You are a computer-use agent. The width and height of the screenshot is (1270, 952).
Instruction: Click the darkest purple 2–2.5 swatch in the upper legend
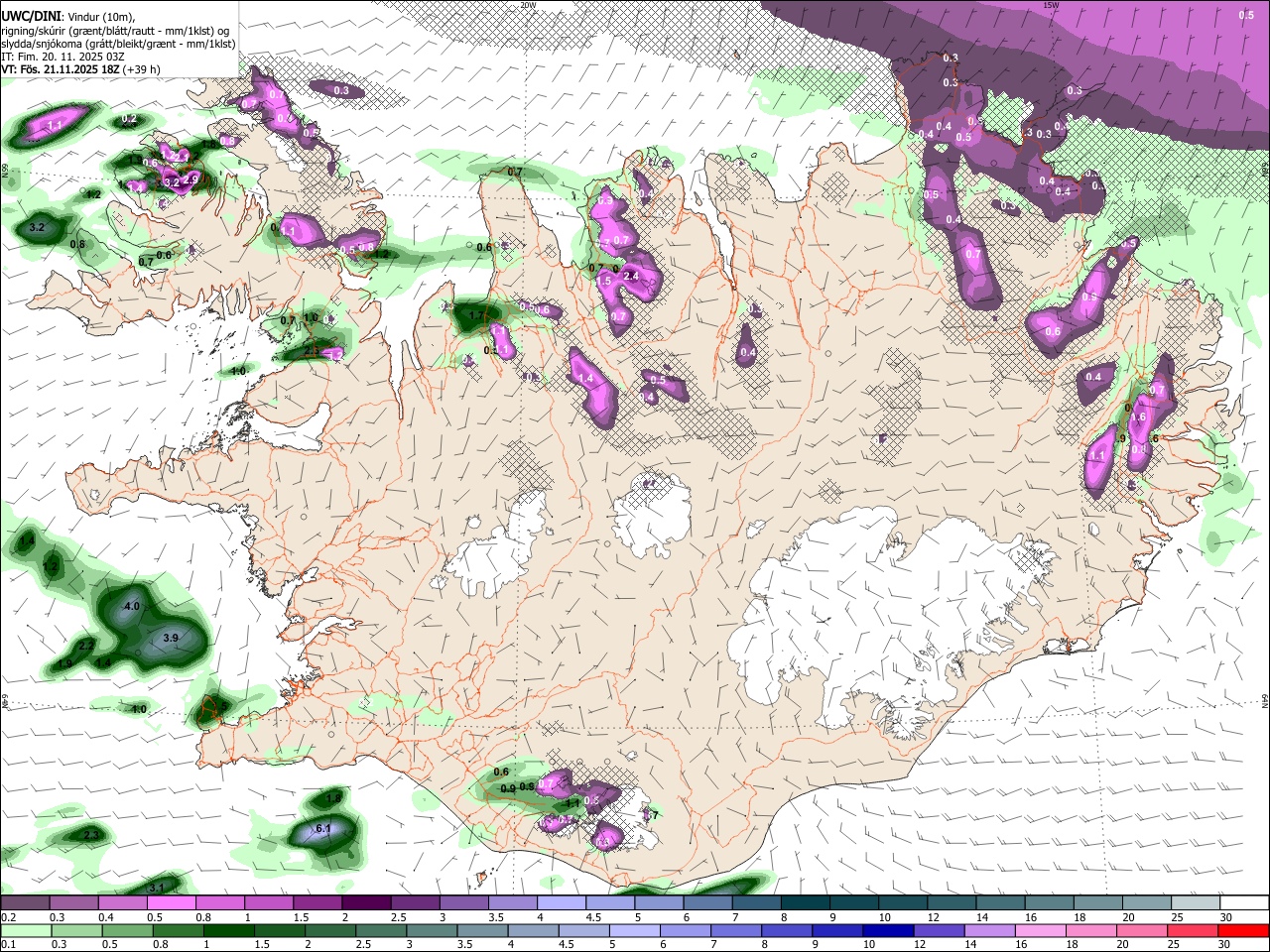click(366, 903)
